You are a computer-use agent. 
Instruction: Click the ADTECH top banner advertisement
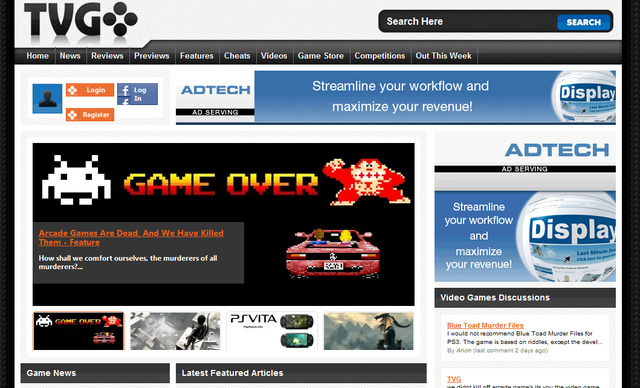396,97
